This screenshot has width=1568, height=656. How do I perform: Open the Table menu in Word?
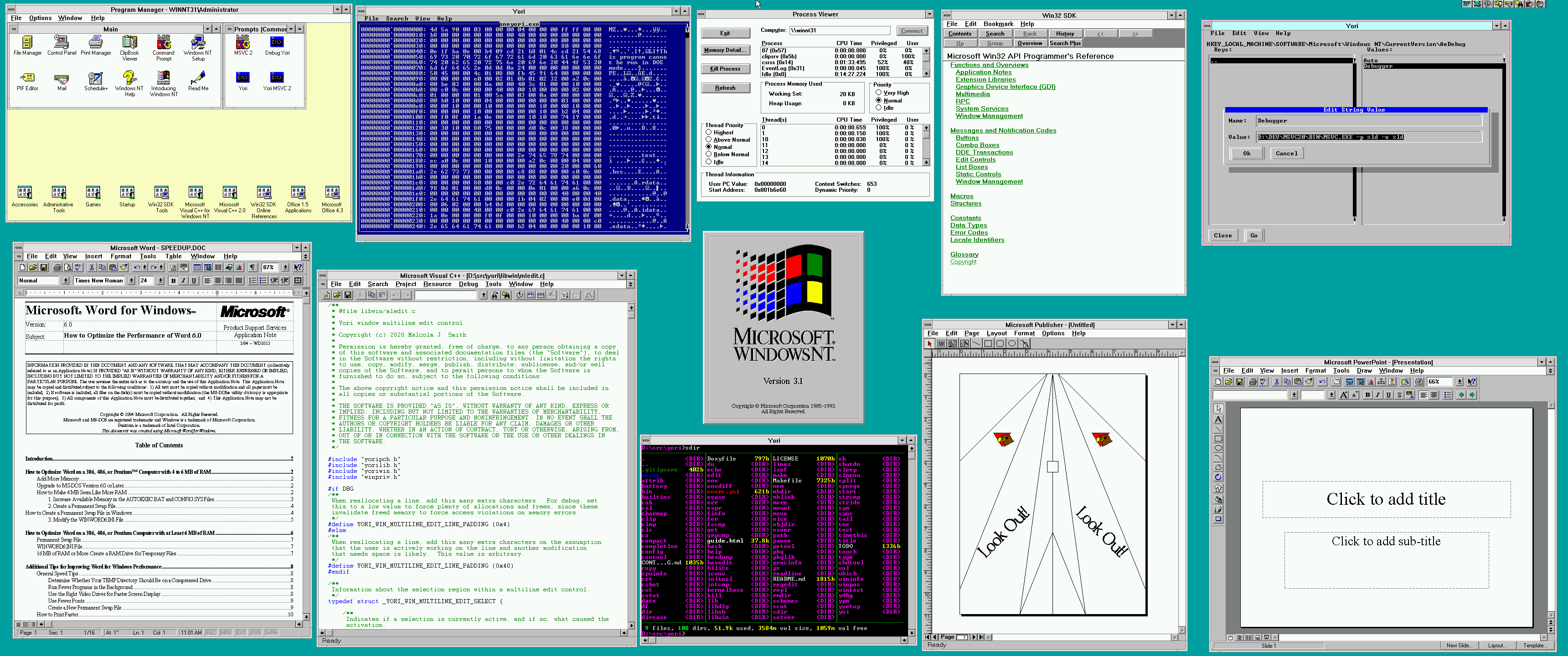coord(174,256)
